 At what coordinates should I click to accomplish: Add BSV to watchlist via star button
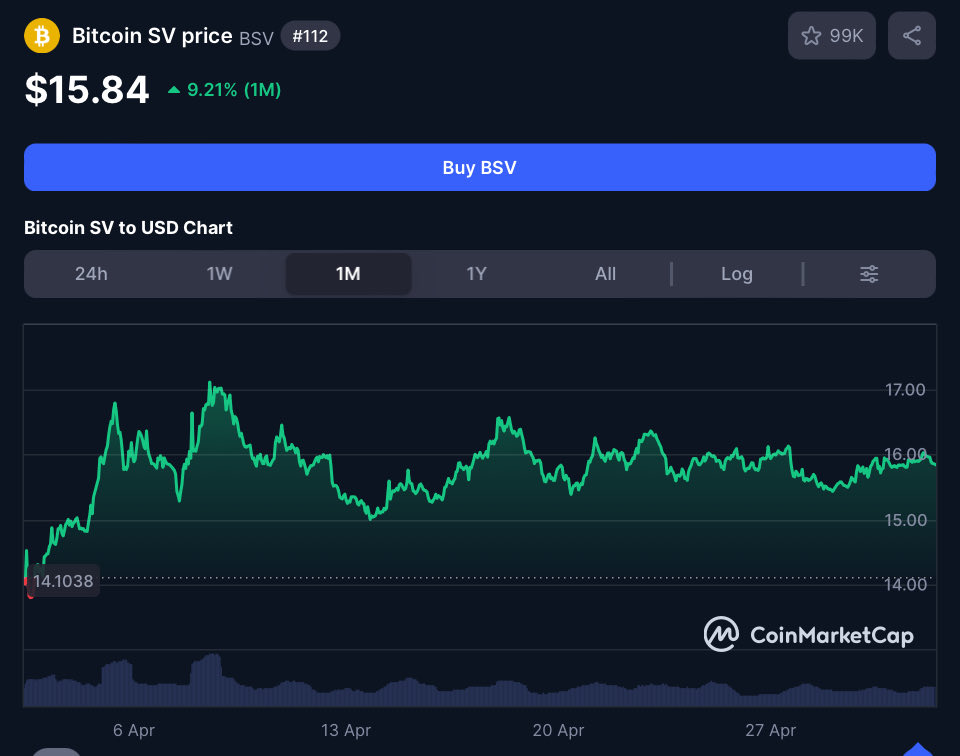click(x=831, y=36)
